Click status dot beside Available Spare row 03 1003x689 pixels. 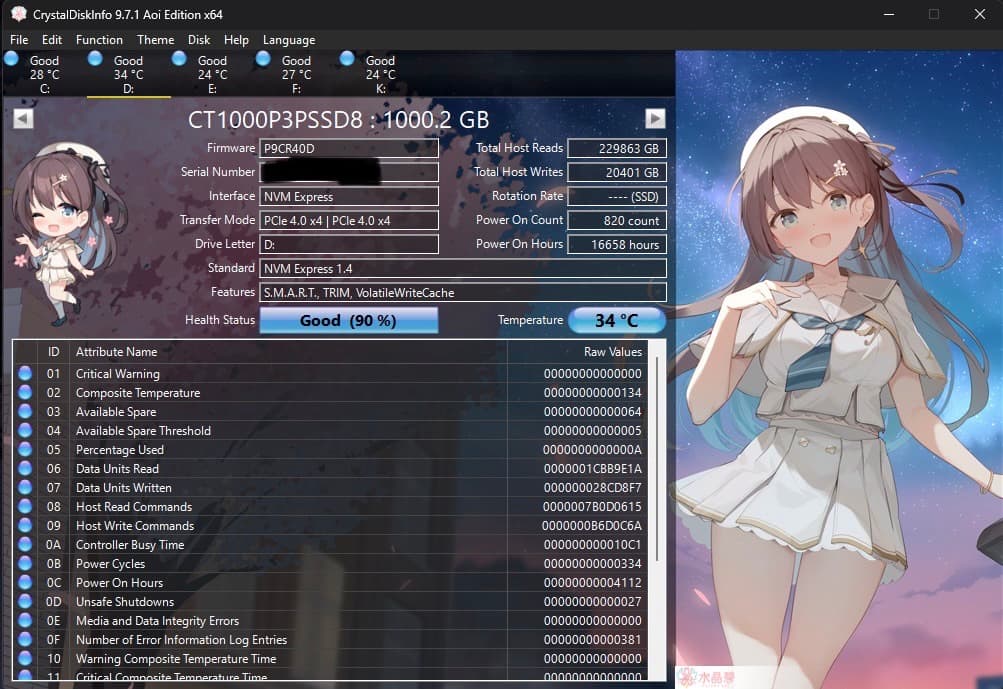(x=25, y=411)
